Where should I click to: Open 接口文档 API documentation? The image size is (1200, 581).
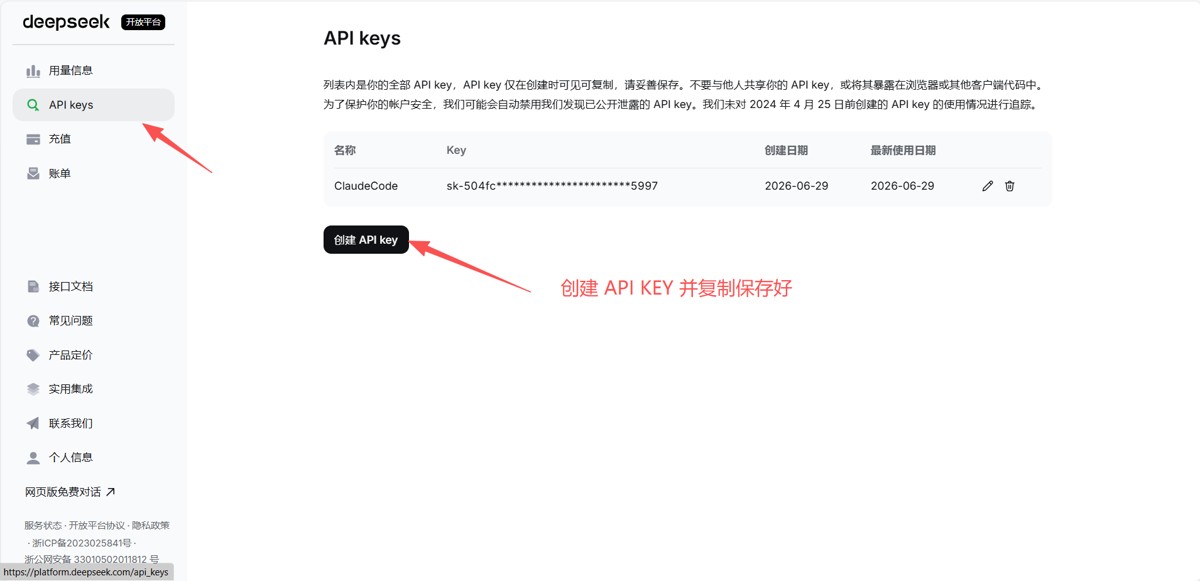93,286
